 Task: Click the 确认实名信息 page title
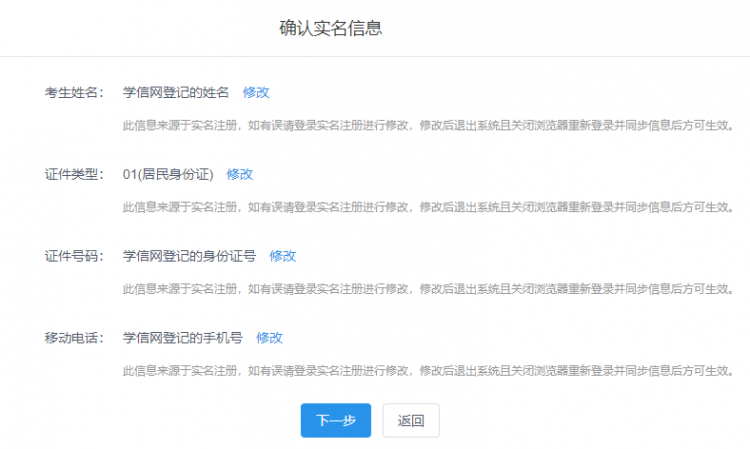pos(331,28)
